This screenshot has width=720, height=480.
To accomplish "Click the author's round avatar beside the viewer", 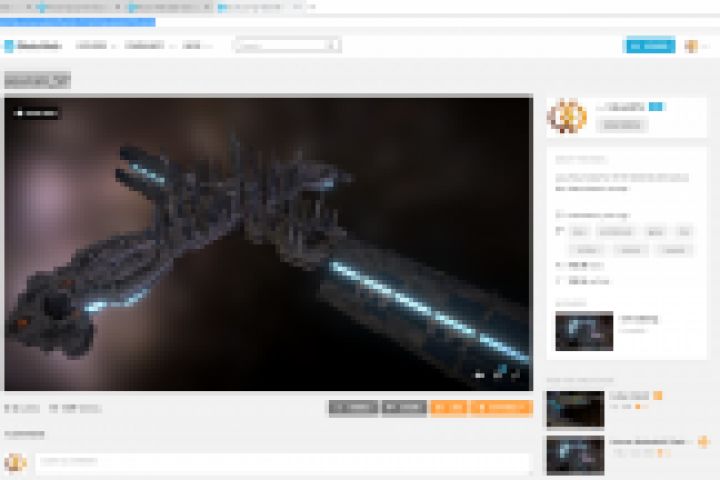I will click(567, 117).
